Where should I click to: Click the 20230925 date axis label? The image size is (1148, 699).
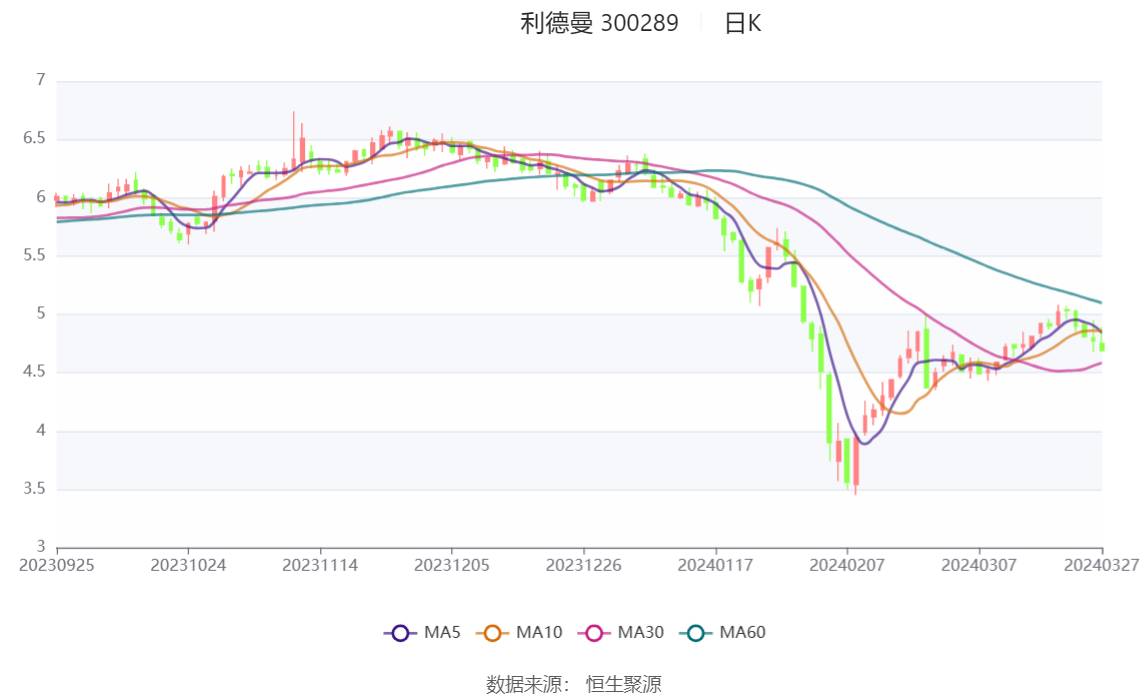56,566
